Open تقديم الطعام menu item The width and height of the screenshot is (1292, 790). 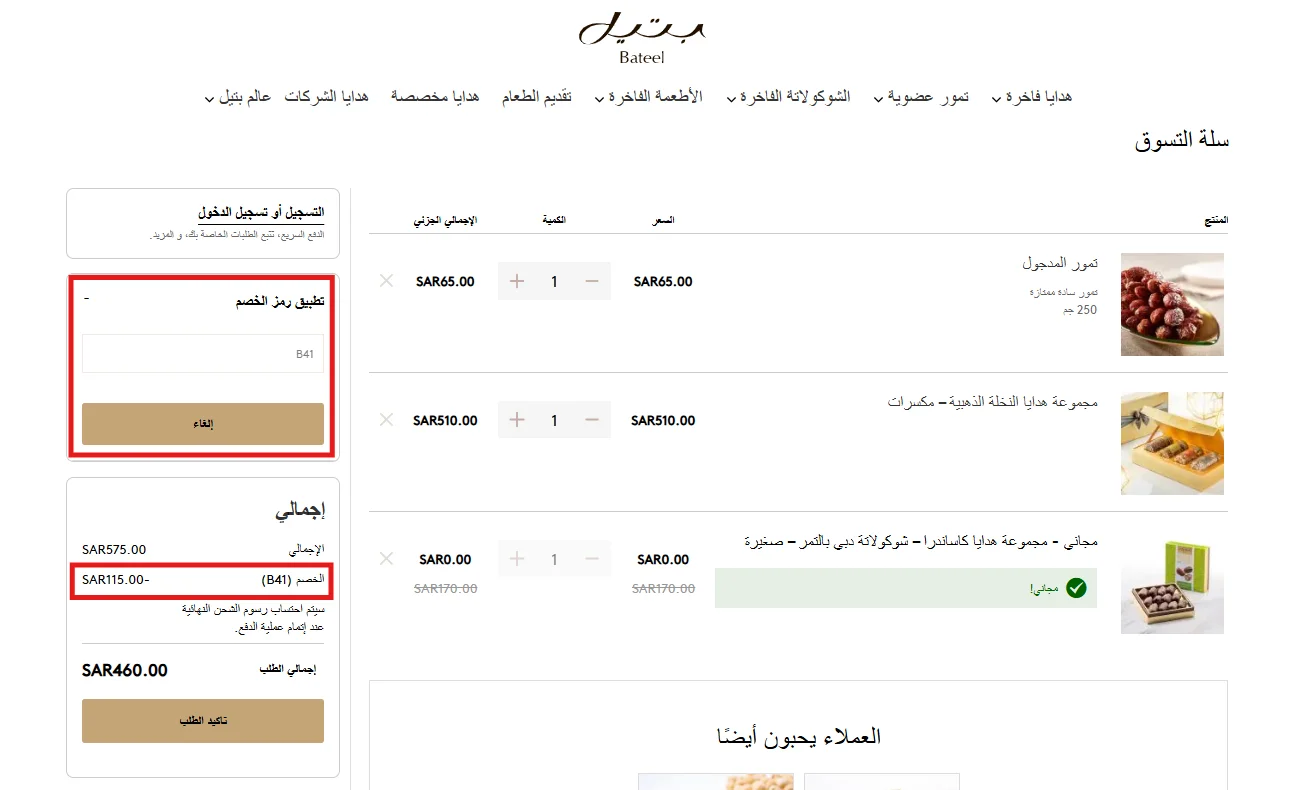536,97
